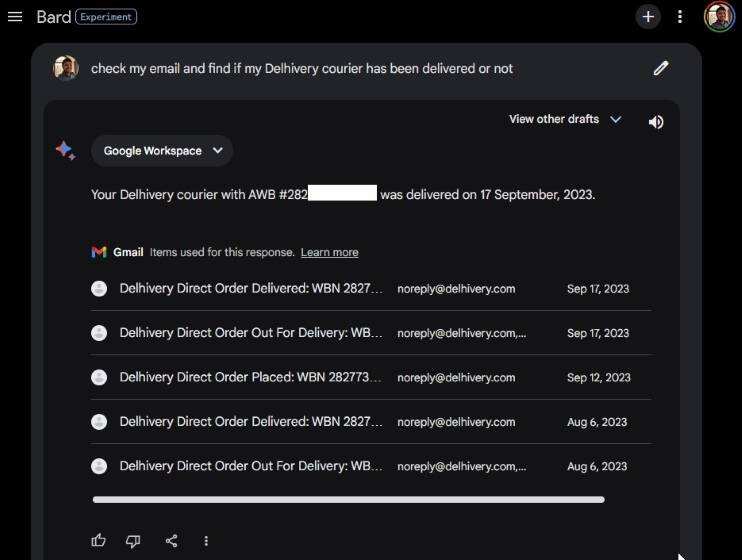Click the thumbs up good response icon

pos(98,541)
